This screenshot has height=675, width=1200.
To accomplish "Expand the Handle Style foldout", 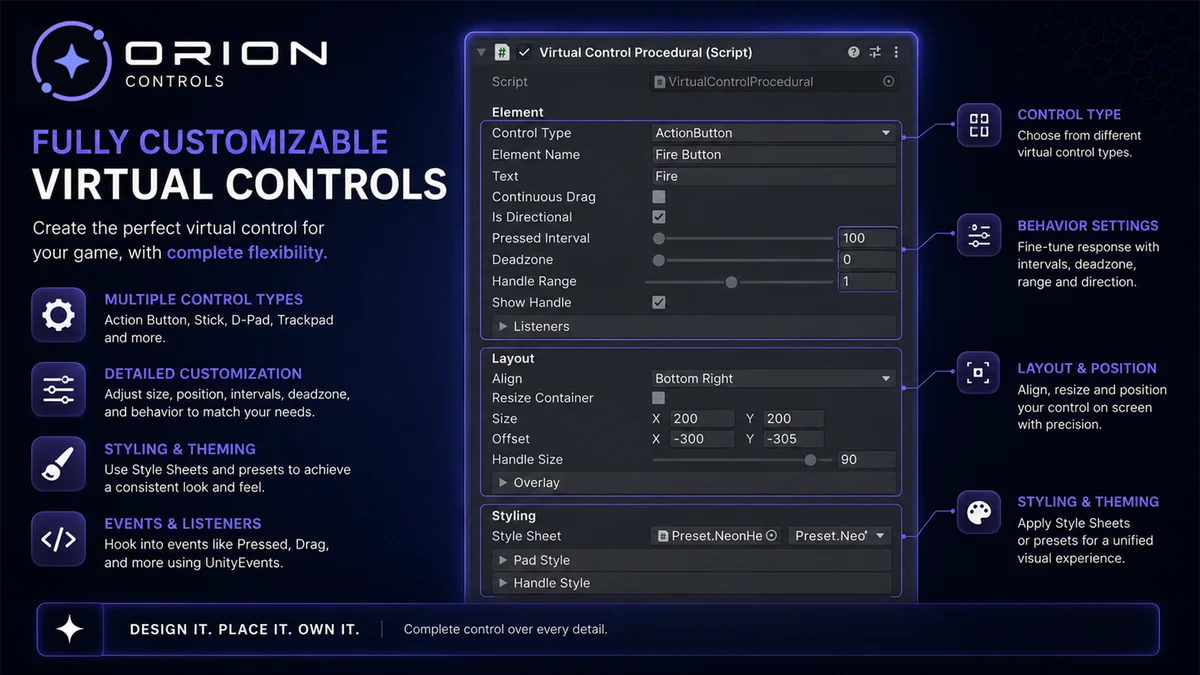I will pyautogui.click(x=503, y=583).
